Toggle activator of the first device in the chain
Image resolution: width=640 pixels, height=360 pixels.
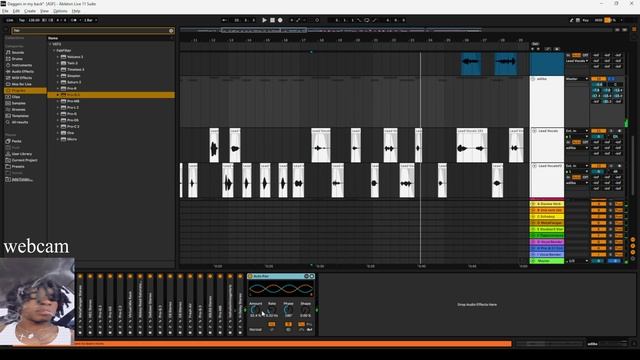80,276
